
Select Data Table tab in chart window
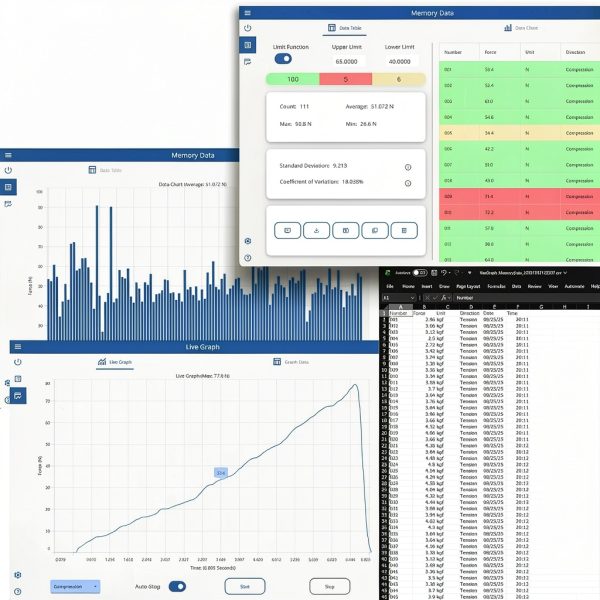coord(105,170)
